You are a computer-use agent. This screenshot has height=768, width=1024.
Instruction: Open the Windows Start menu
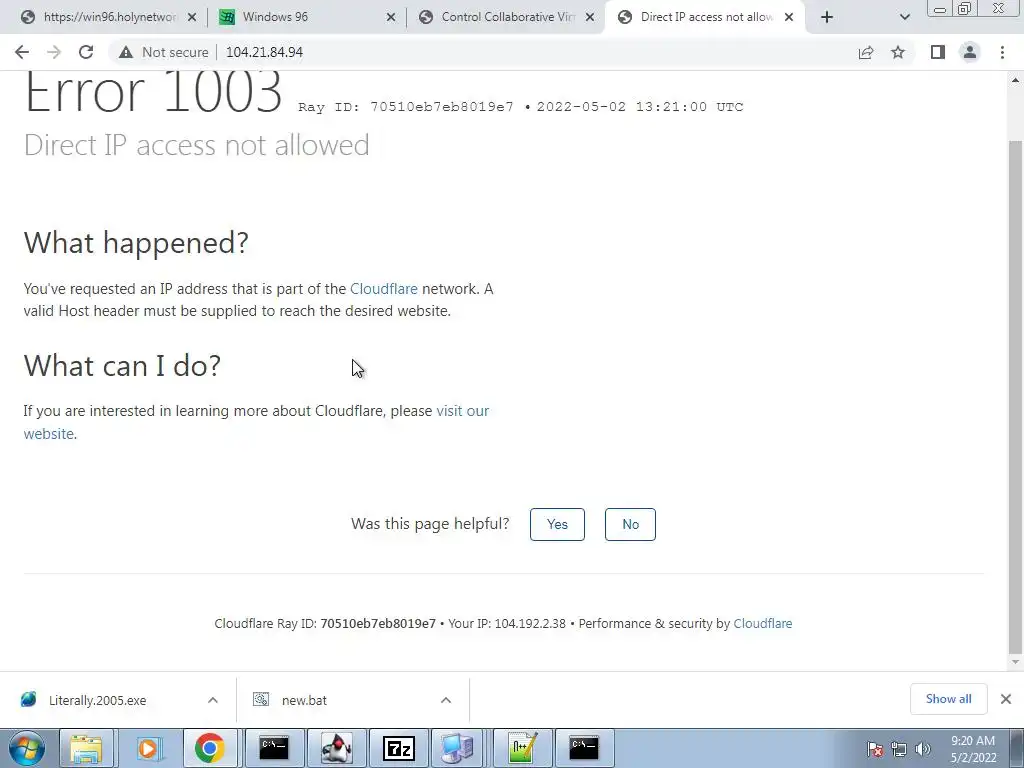[27, 748]
